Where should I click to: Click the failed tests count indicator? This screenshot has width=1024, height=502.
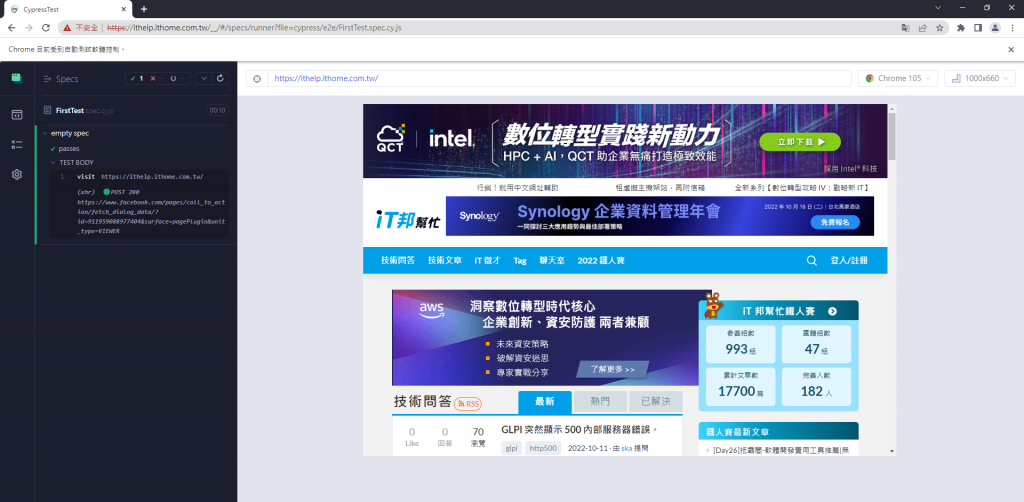(157, 78)
